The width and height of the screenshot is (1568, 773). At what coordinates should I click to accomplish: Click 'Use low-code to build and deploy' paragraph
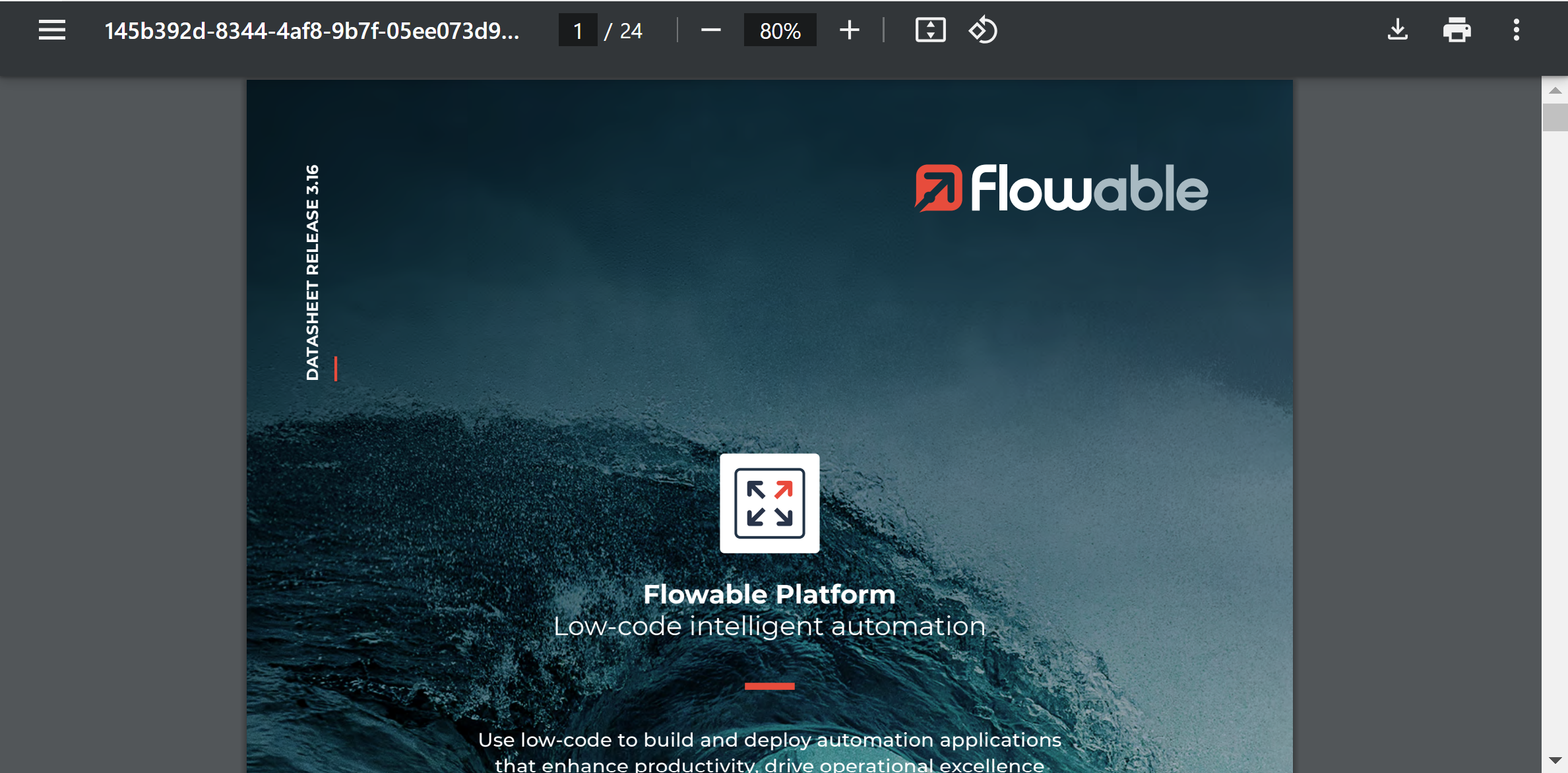pos(769,752)
